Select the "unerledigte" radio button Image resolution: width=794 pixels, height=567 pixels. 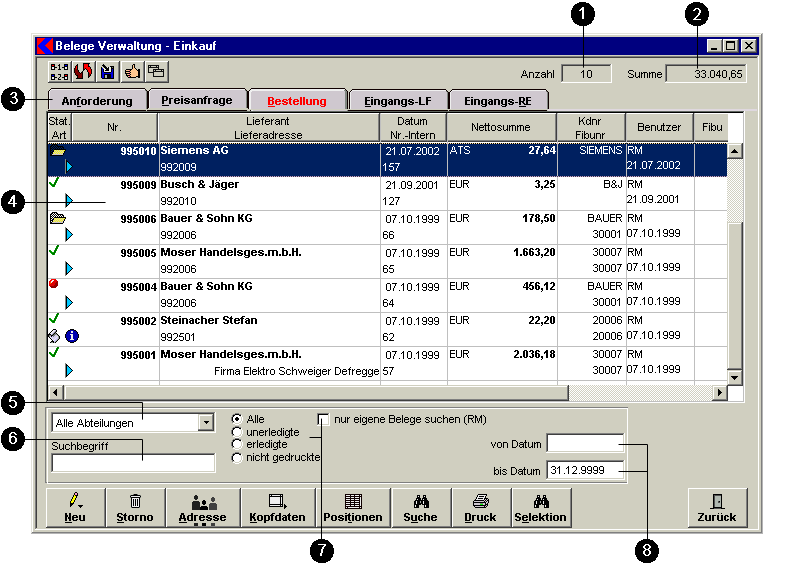point(237,432)
